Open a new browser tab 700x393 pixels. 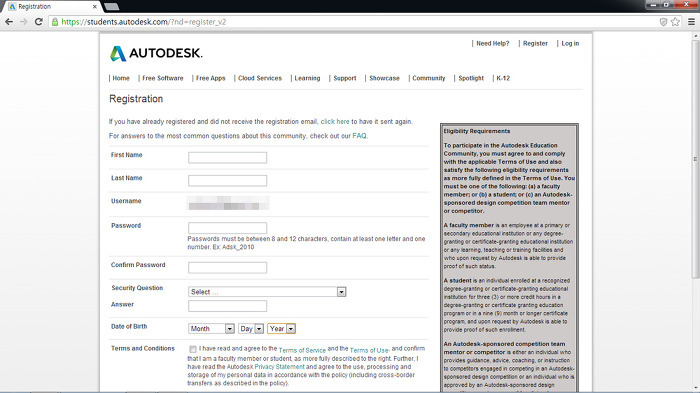tap(111, 6)
